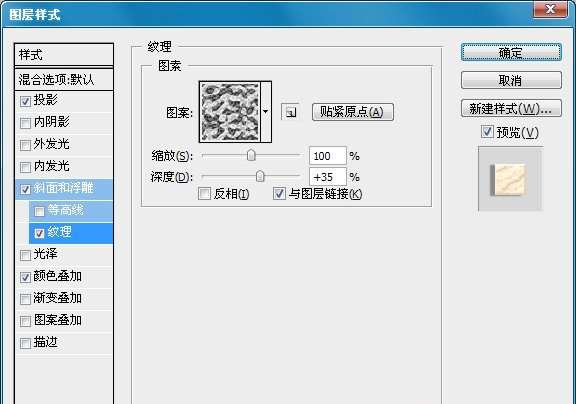The image size is (576, 404).
Task: Click the 缩放 percentage input field
Action: click(x=328, y=156)
